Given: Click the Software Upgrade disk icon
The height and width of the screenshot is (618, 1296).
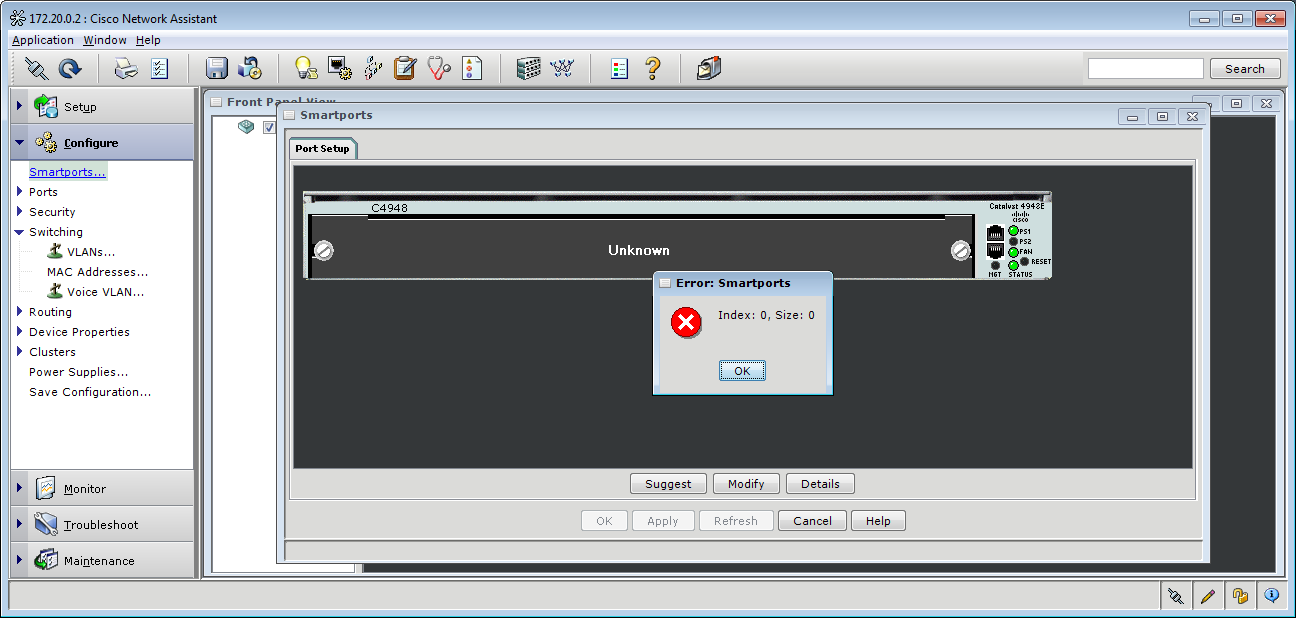Looking at the screenshot, I should (250, 68).
